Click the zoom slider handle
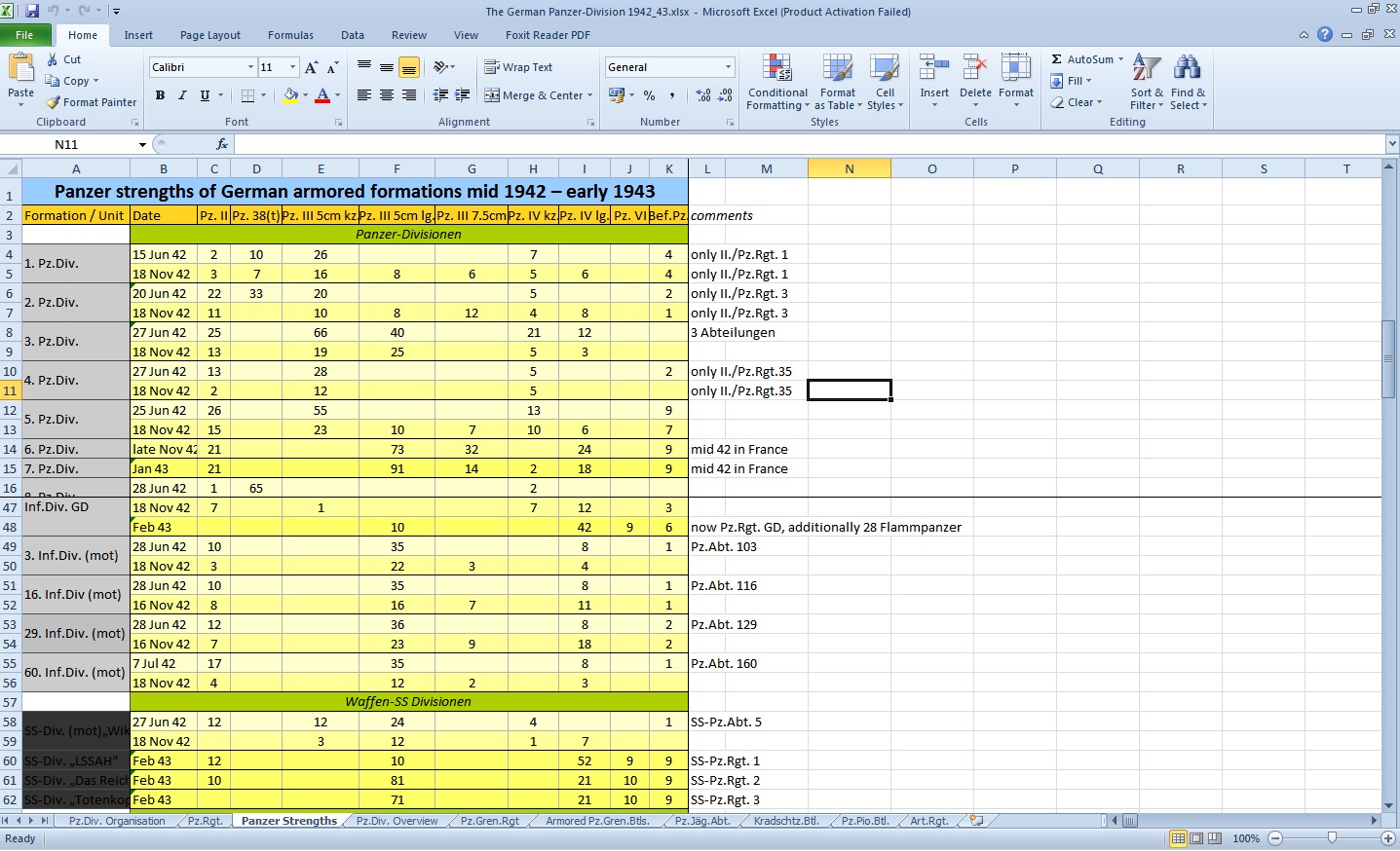This screenshot has width=1400, height=852. [1332, 838]
